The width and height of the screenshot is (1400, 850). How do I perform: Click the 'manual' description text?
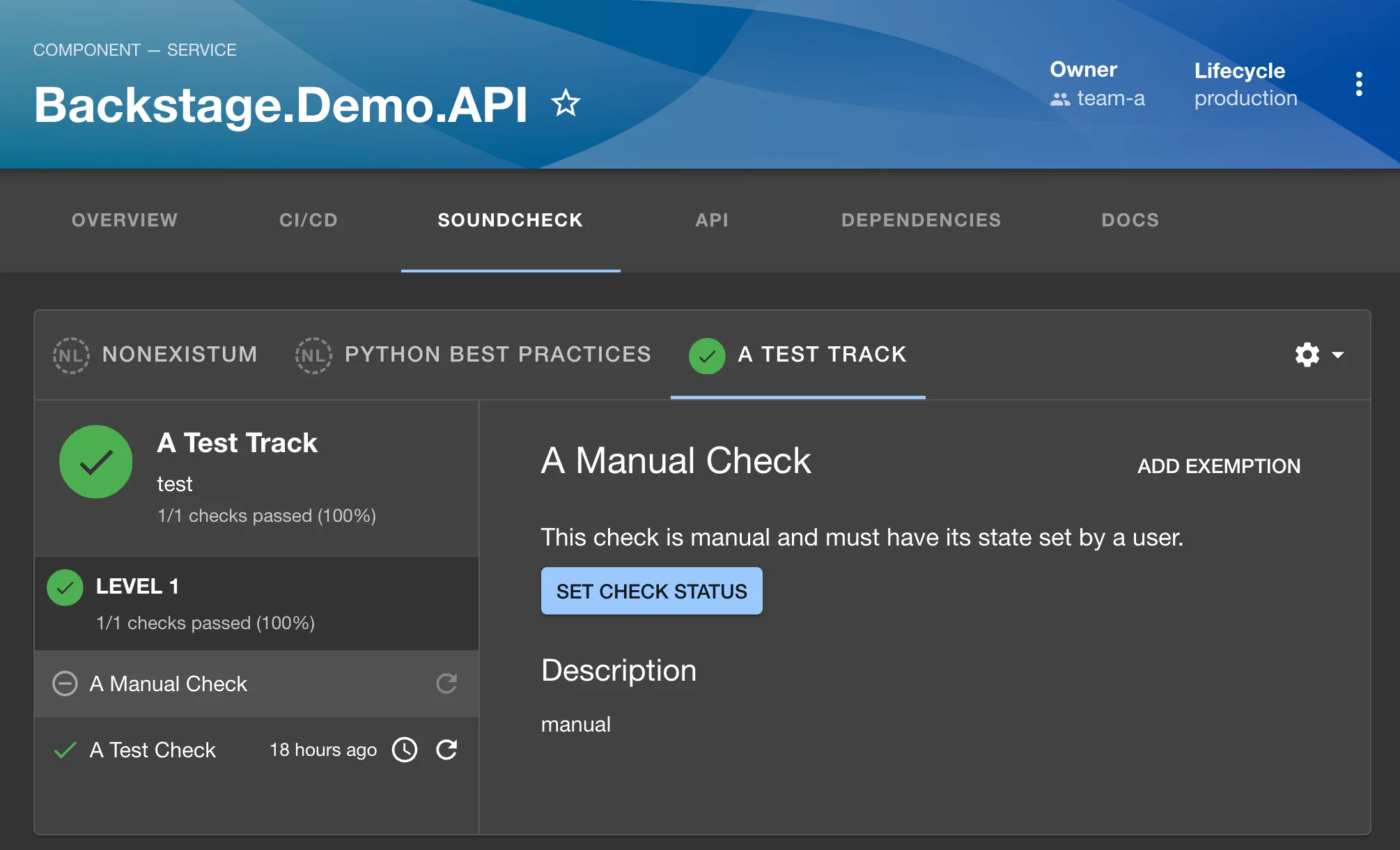[x=576, y=725]
